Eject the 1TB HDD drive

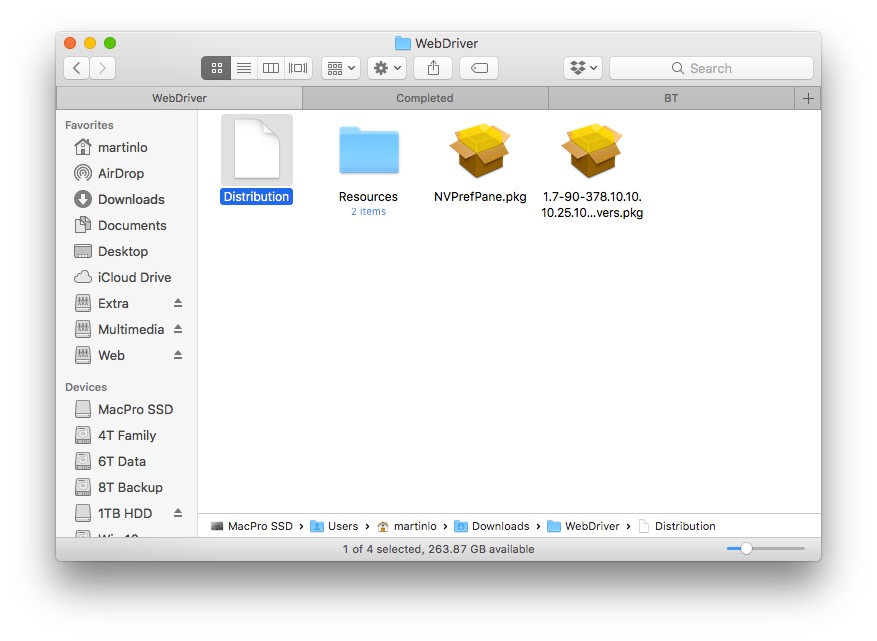(x=178, y=513)
